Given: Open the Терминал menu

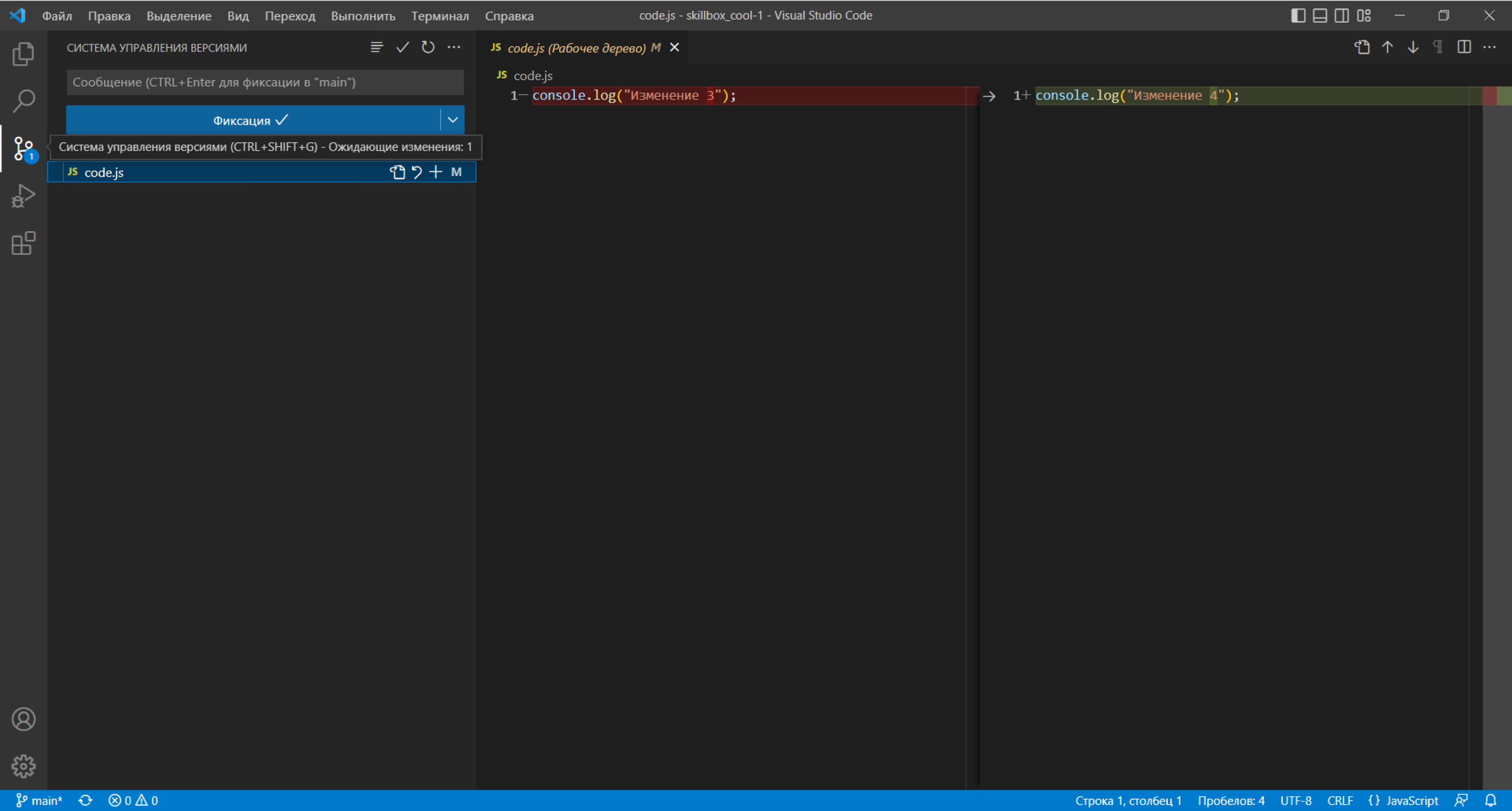Looking at the screenshot, I should [x=440, y=16].
